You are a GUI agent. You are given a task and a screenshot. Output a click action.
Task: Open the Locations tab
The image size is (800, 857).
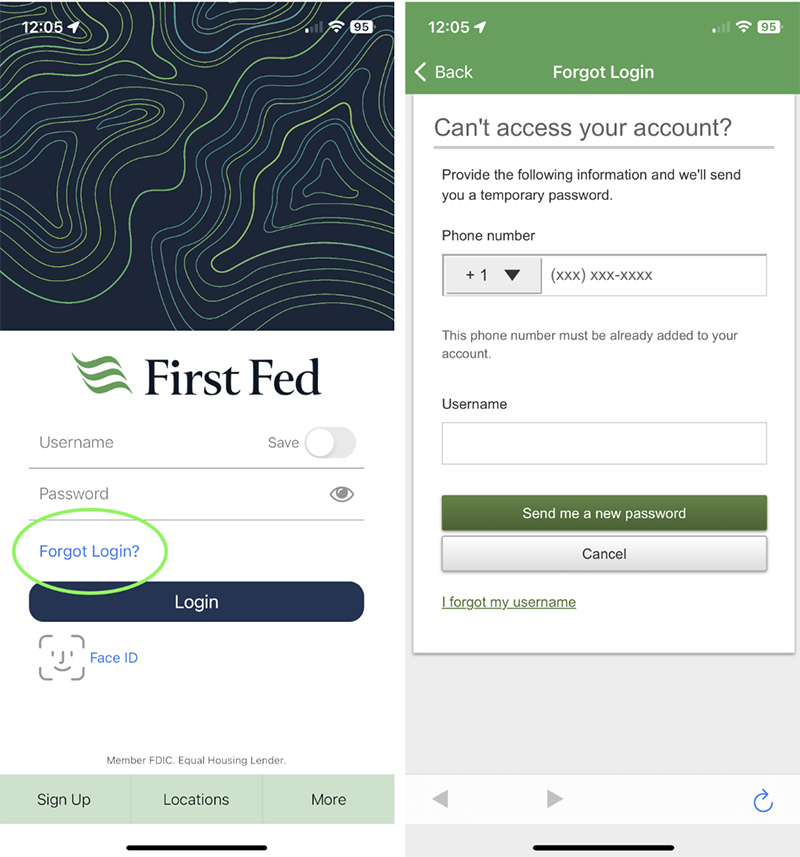(196, 800)
